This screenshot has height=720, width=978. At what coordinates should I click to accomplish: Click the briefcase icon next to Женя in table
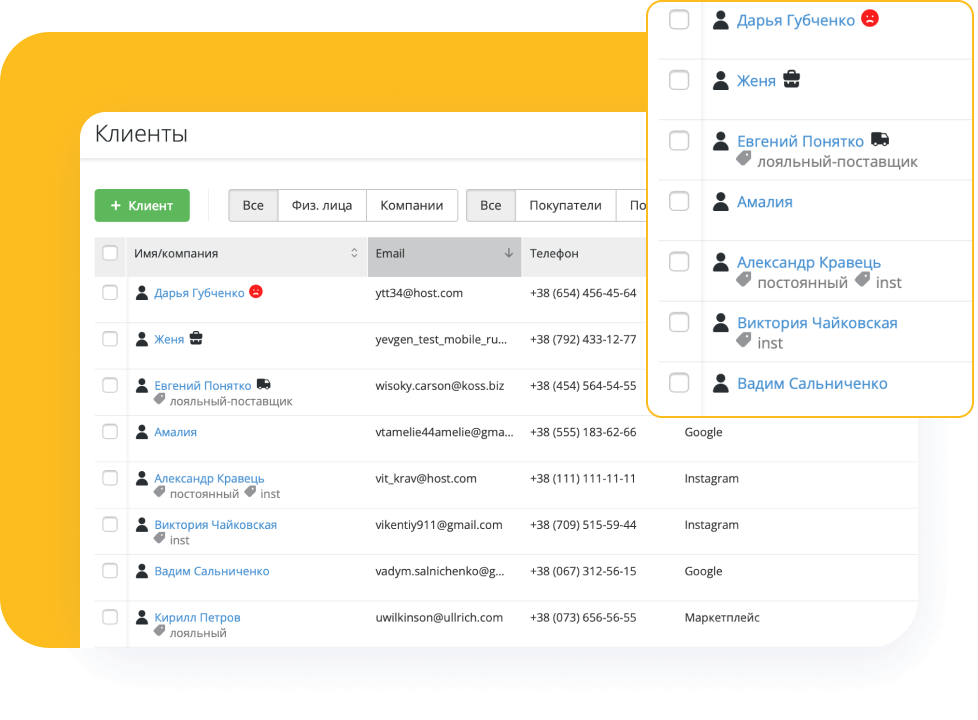point(196,339)
